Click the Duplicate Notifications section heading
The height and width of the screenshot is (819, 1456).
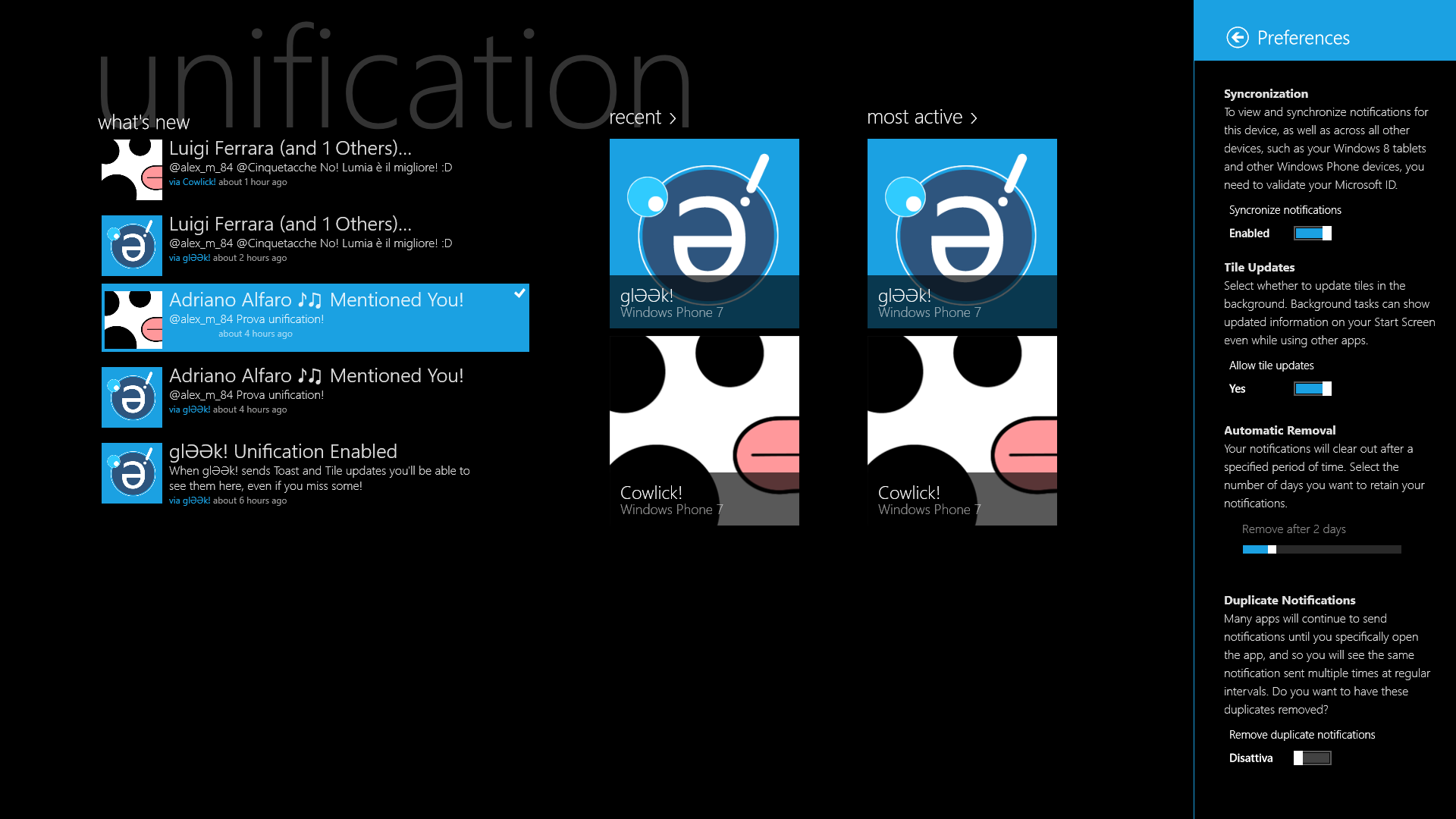[1289, 601]
